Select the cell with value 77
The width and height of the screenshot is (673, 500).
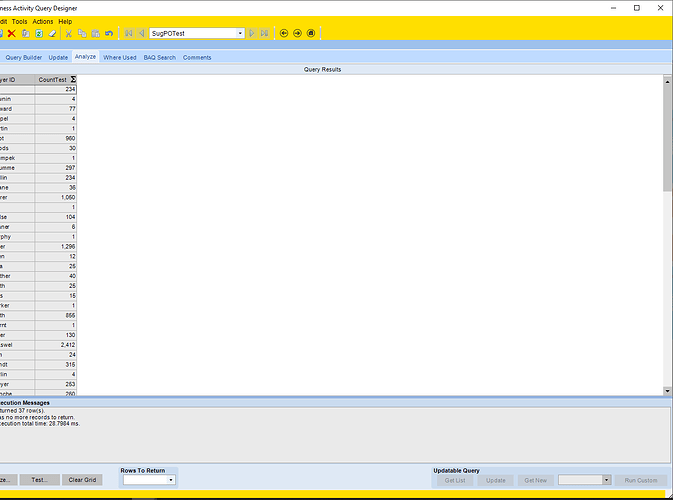[x=56, y=109]
